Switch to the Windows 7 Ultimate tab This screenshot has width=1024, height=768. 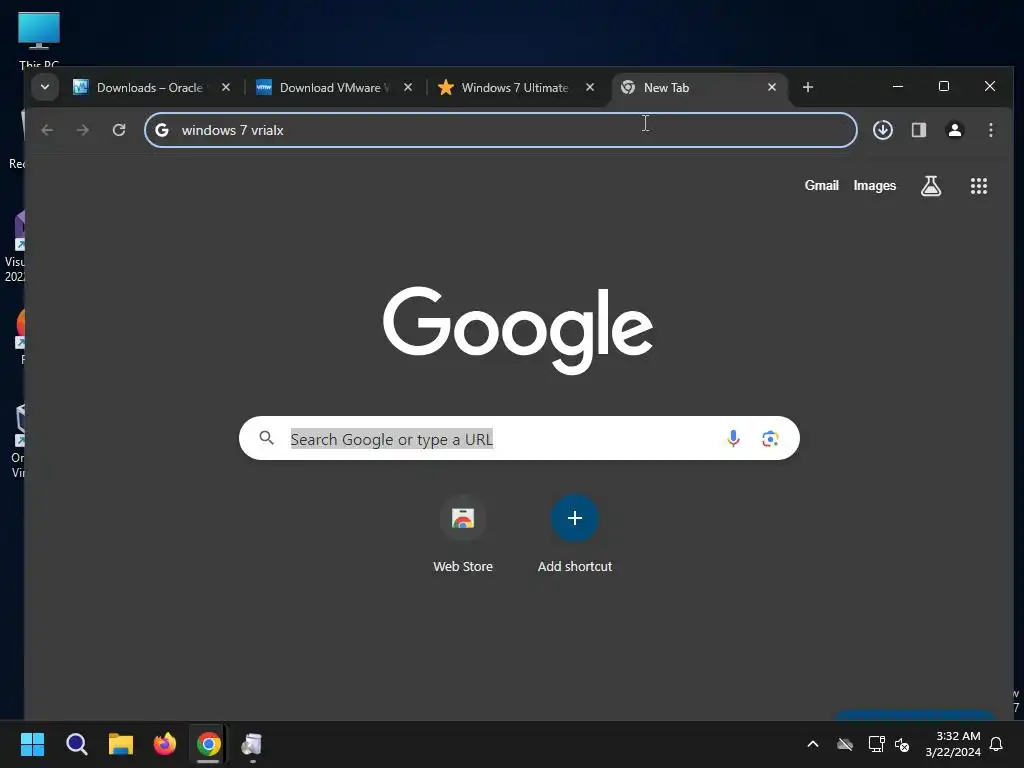point(517,88)
